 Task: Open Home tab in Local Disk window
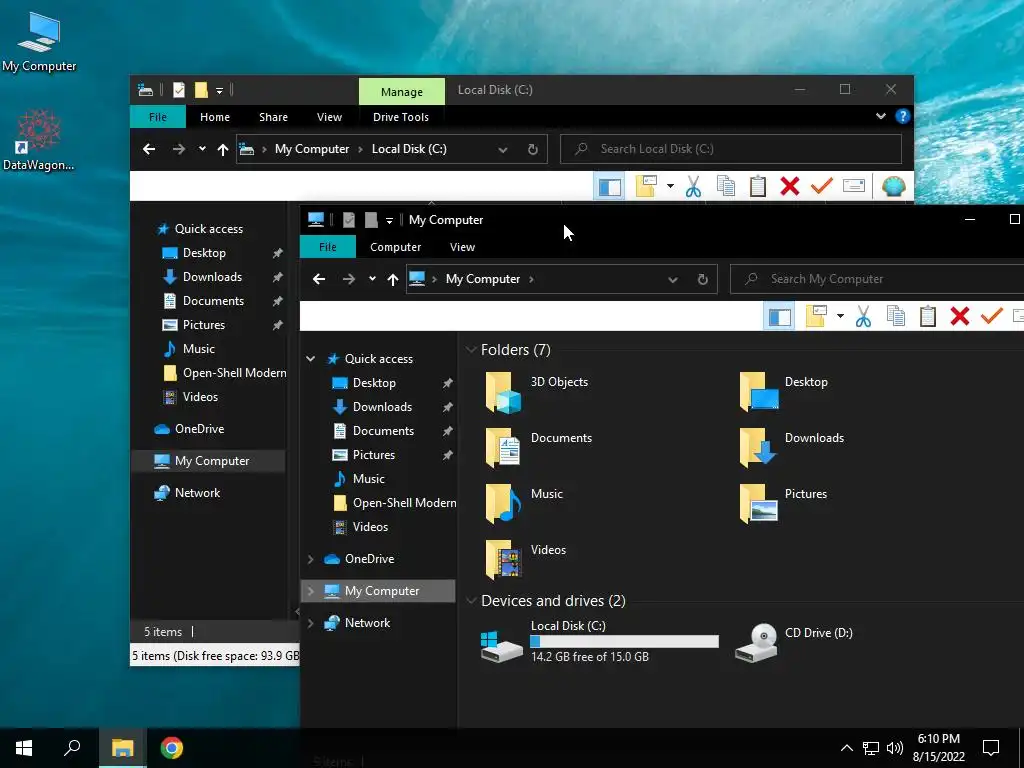pyautogui.click(x=215, y=117)
